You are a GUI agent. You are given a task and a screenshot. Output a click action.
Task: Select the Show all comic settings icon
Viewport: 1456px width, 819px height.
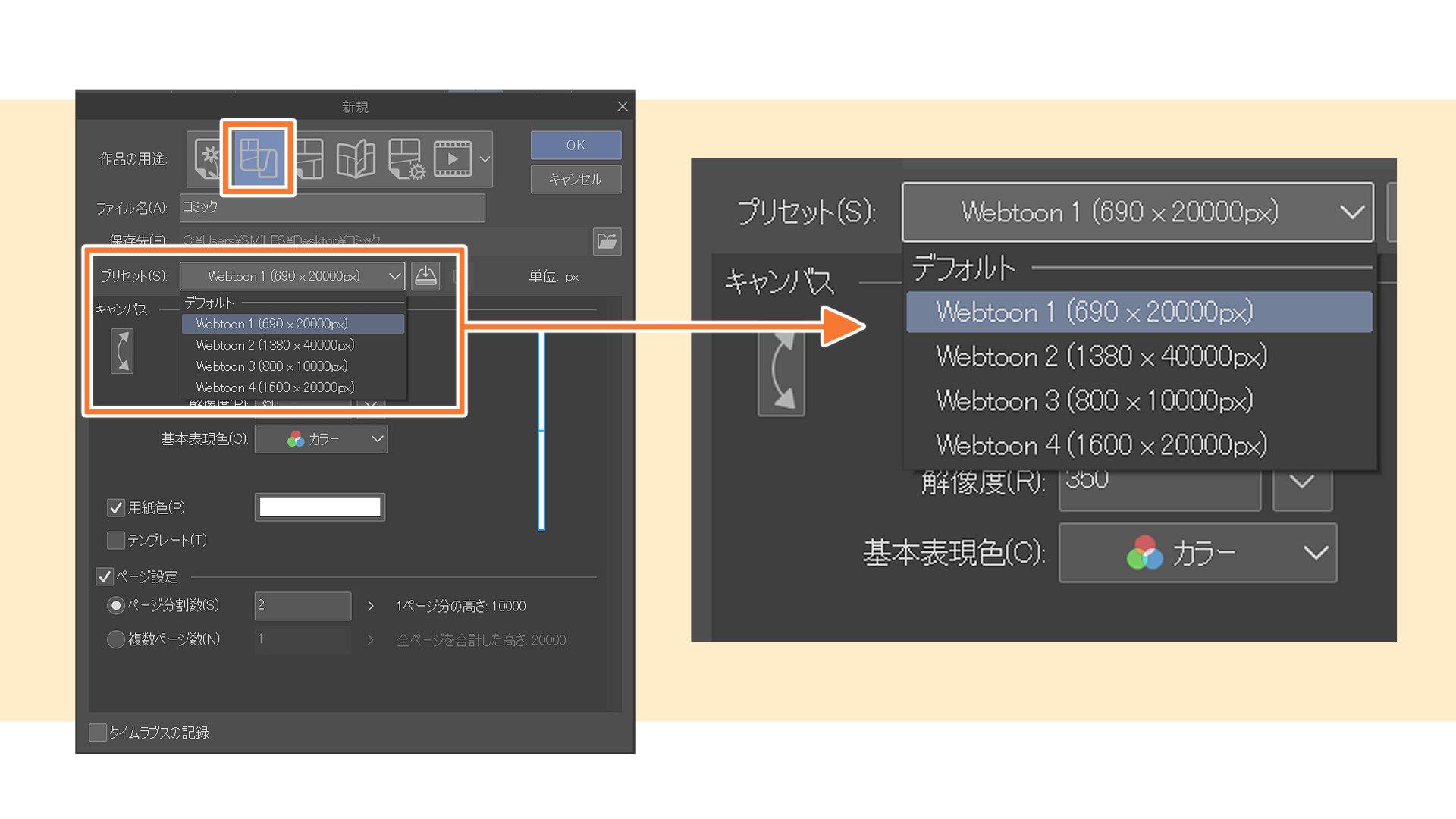[x=406, y=158]
